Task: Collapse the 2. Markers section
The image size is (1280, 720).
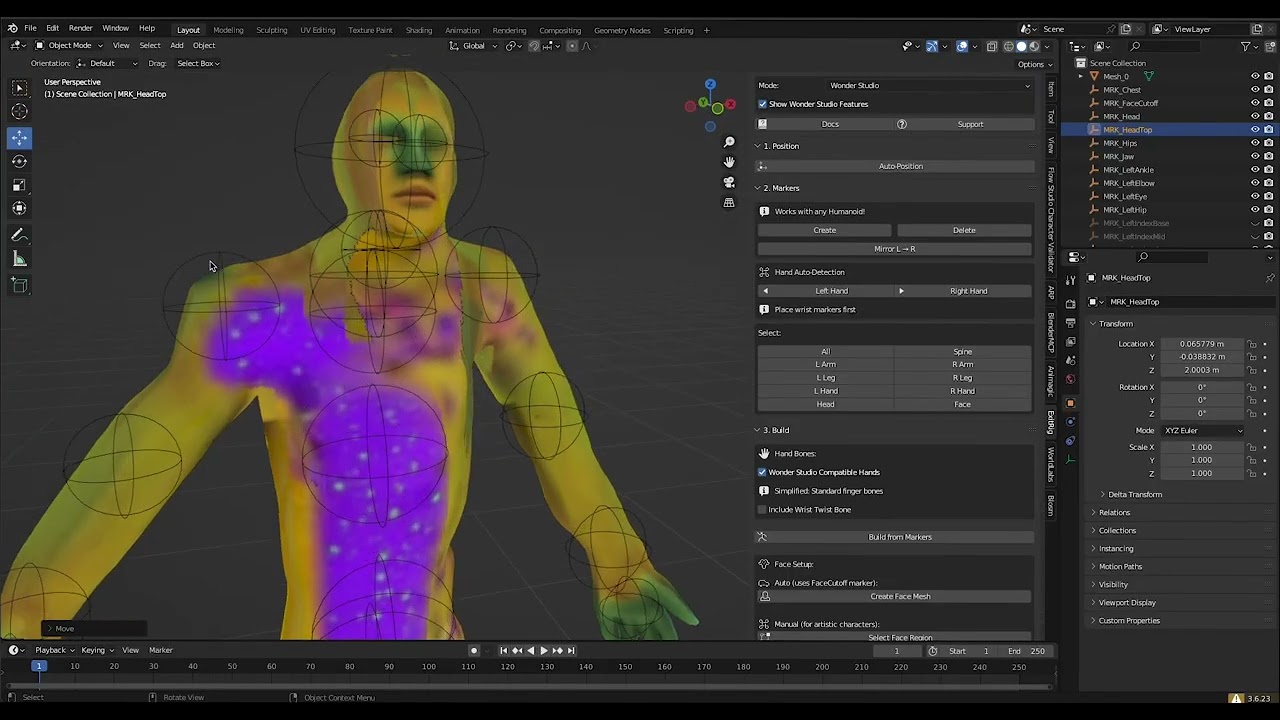Action: point(781,188)
